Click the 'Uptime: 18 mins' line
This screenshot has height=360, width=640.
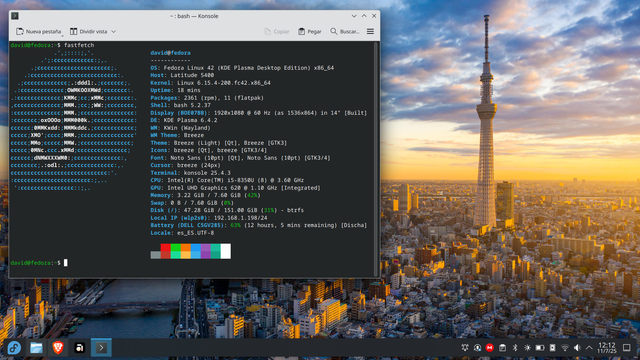pyautogui.click(x=175, y=90)
